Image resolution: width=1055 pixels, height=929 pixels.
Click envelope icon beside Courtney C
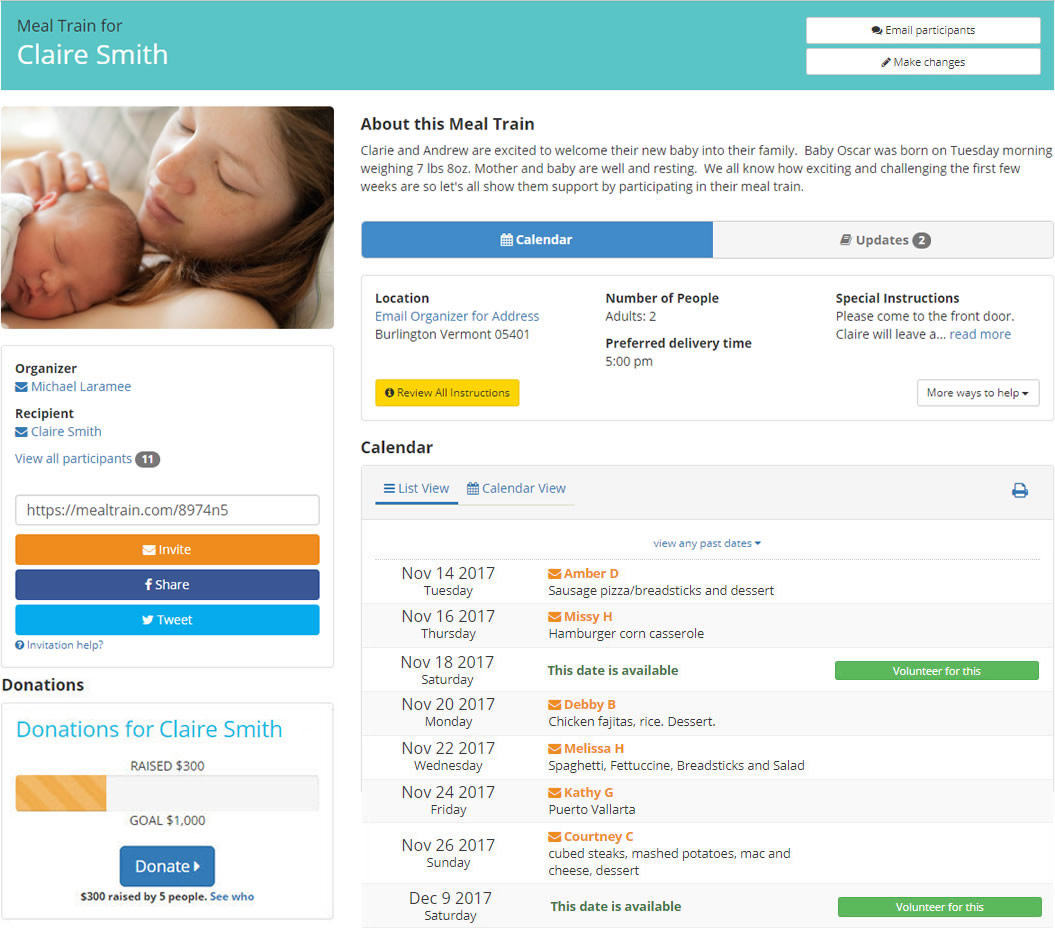tap(554, 837)
